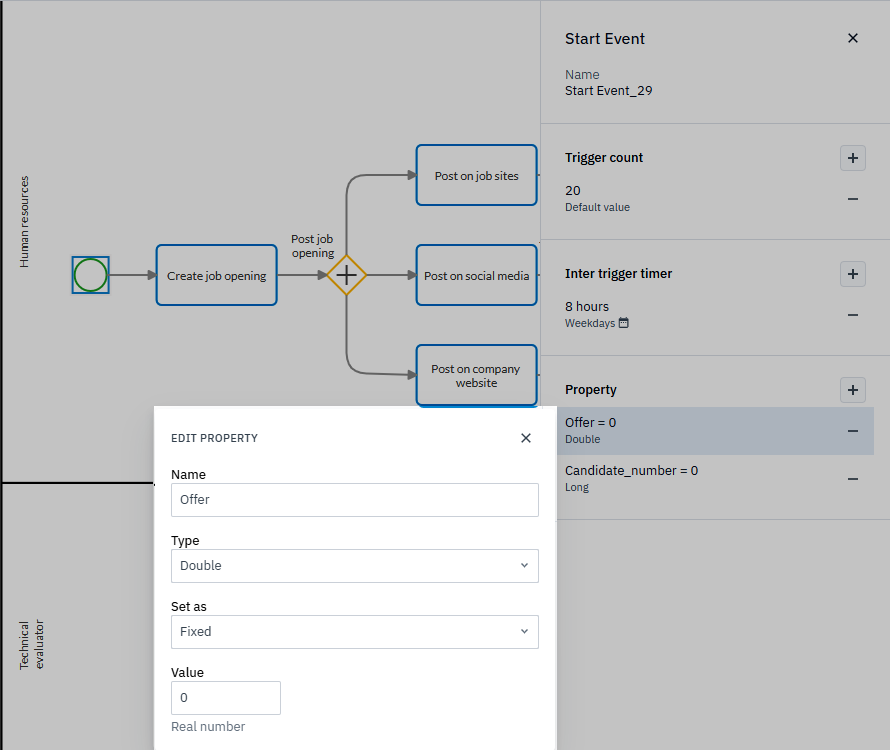Remove the 8 hours inter trigger timer
Image resolution: width=890 pixels, height=750 pixels.
click(x=852, y=315)
